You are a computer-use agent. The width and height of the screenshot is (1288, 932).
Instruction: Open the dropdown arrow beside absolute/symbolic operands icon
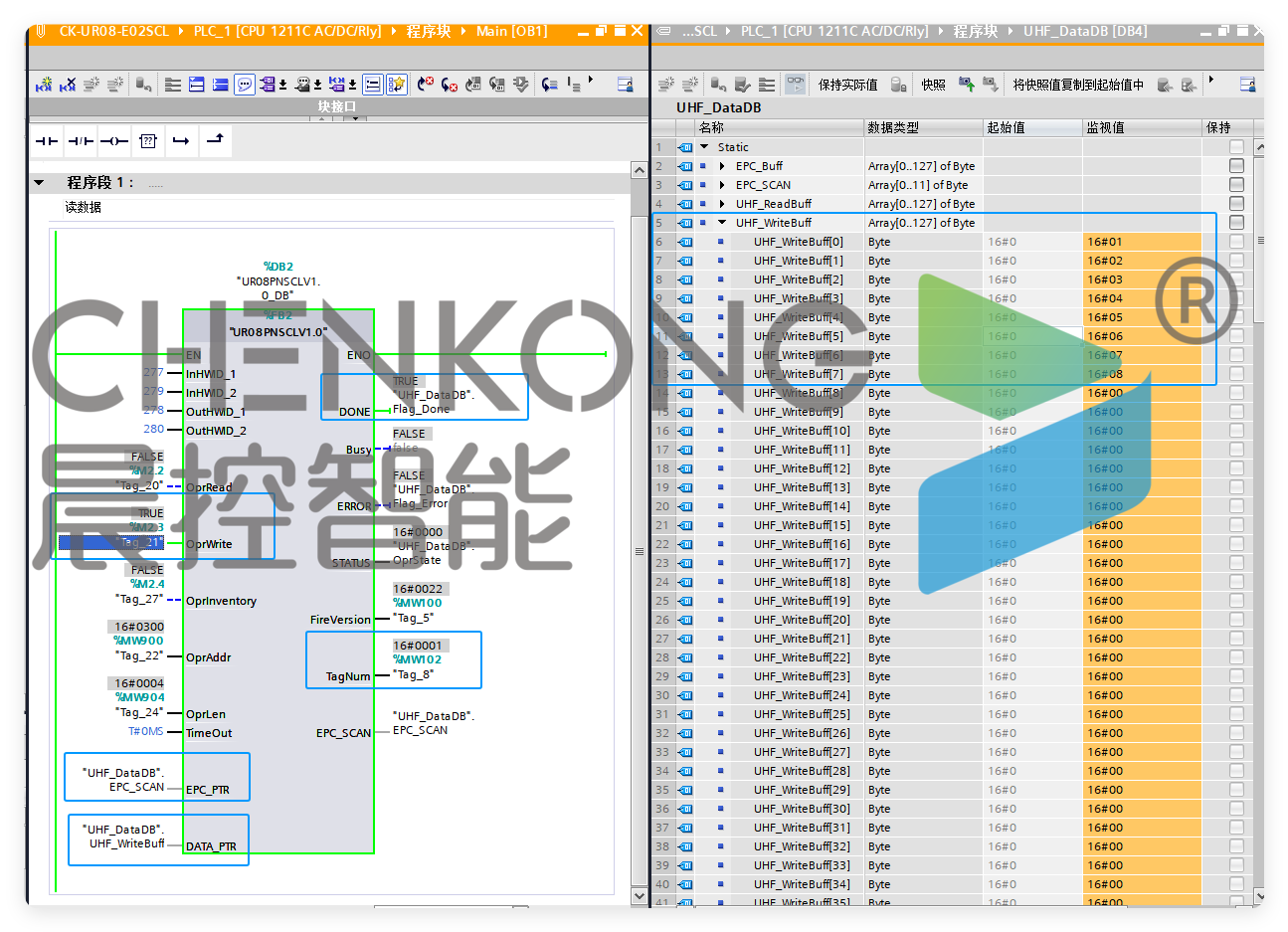(x=282, y=86)
